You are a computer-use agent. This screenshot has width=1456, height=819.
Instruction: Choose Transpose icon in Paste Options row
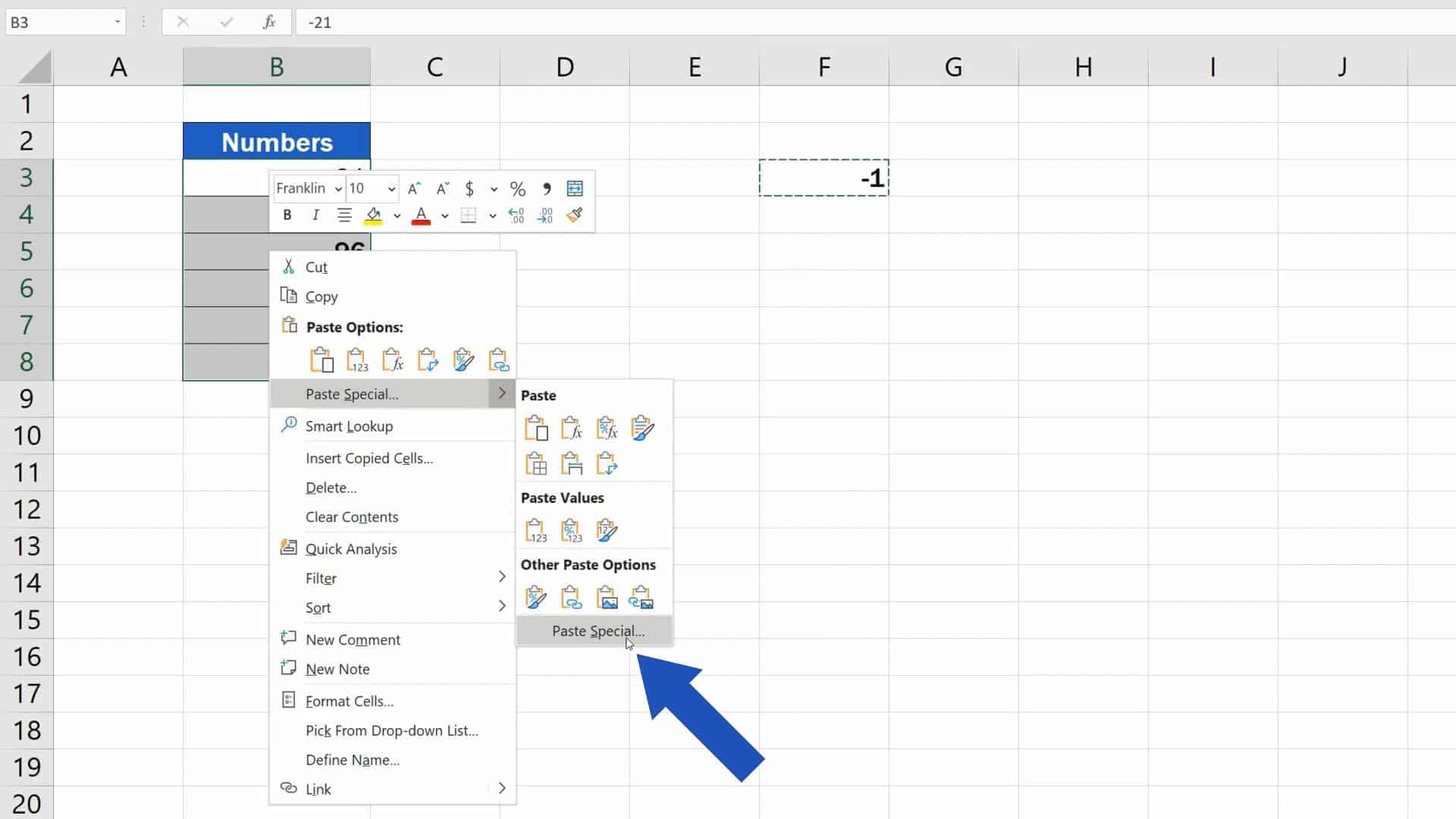[x=428, y=360]
